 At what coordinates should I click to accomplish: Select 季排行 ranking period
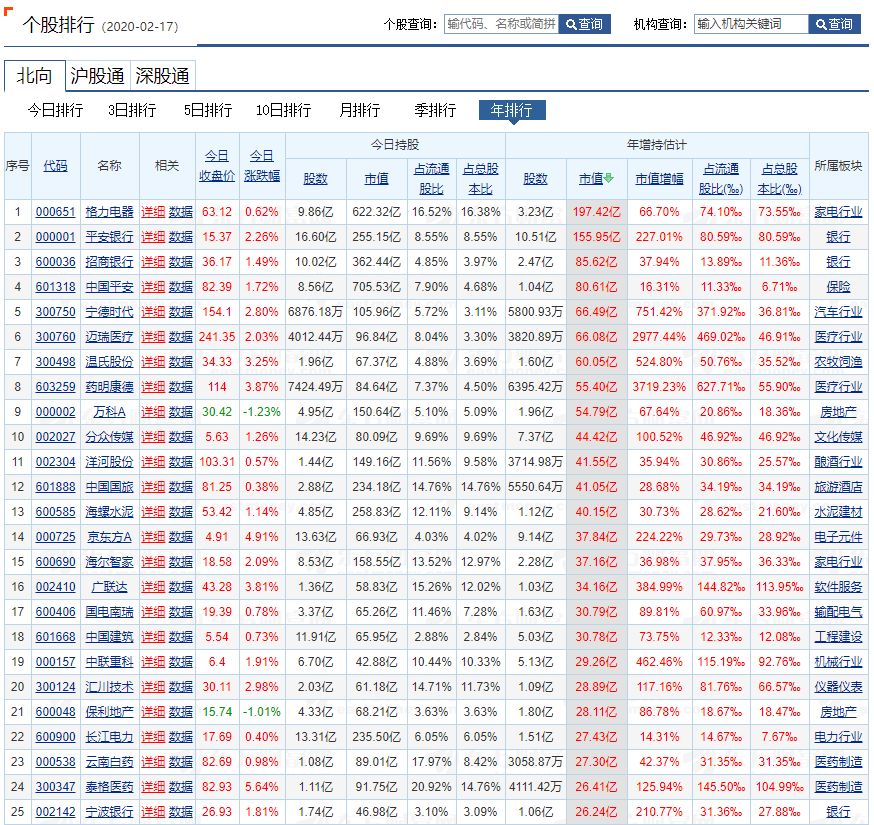(x=435, y=110)
